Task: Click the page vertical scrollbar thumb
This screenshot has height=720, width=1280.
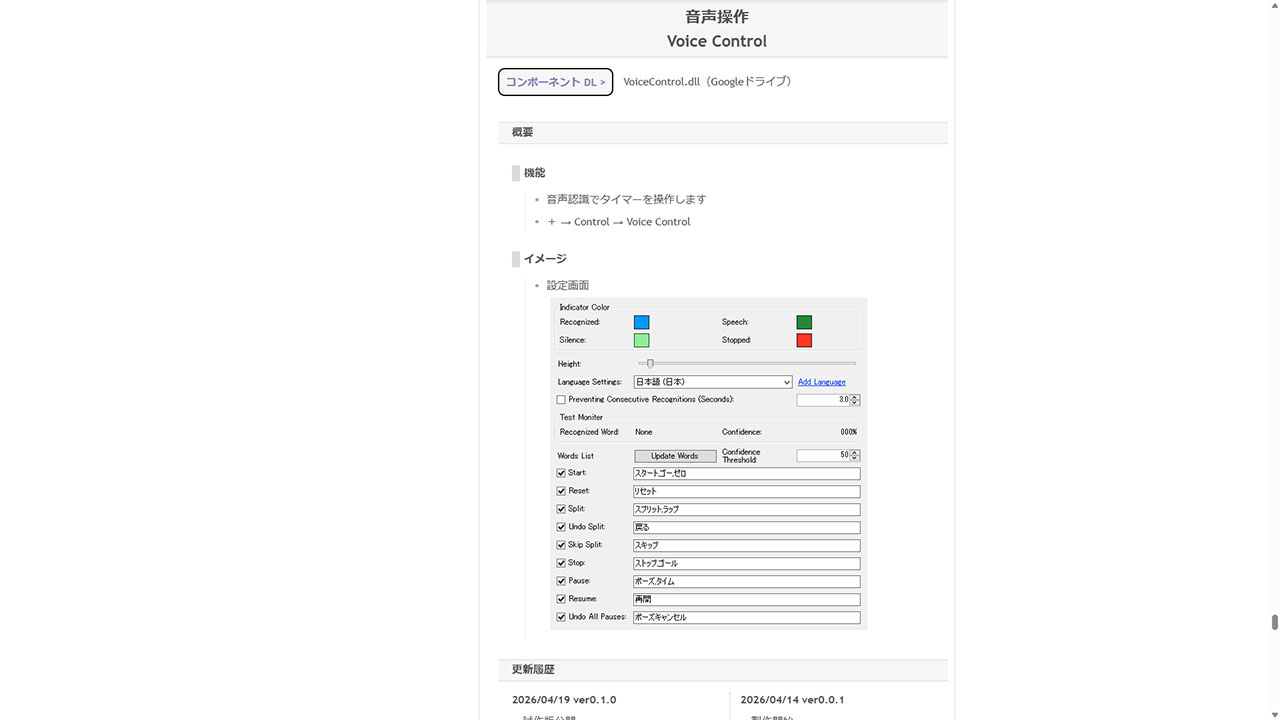Action: pyautogui.click(x=1274, y=622)
